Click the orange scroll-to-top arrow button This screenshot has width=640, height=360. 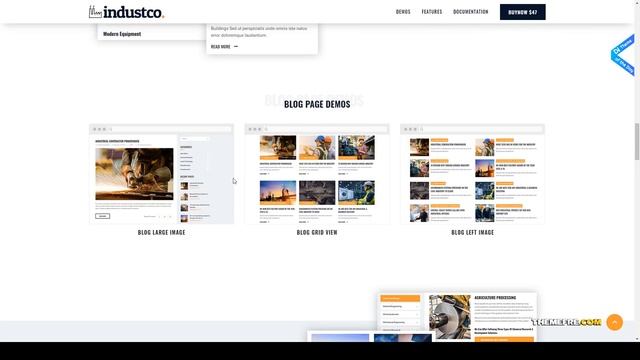click(615, 322)
